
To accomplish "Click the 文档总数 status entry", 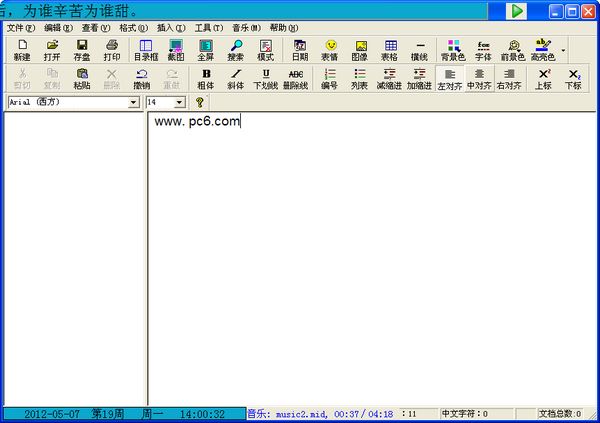I will point(560,414).
